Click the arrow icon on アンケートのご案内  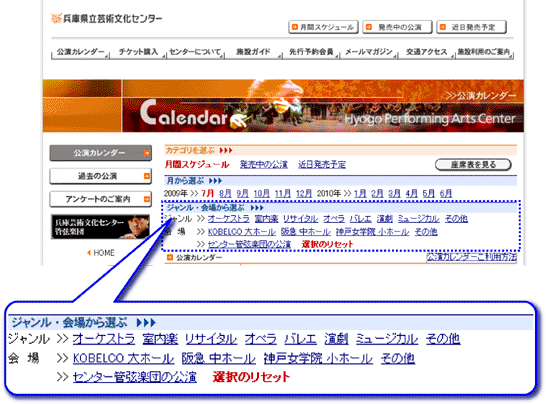(x=147, y=199)
